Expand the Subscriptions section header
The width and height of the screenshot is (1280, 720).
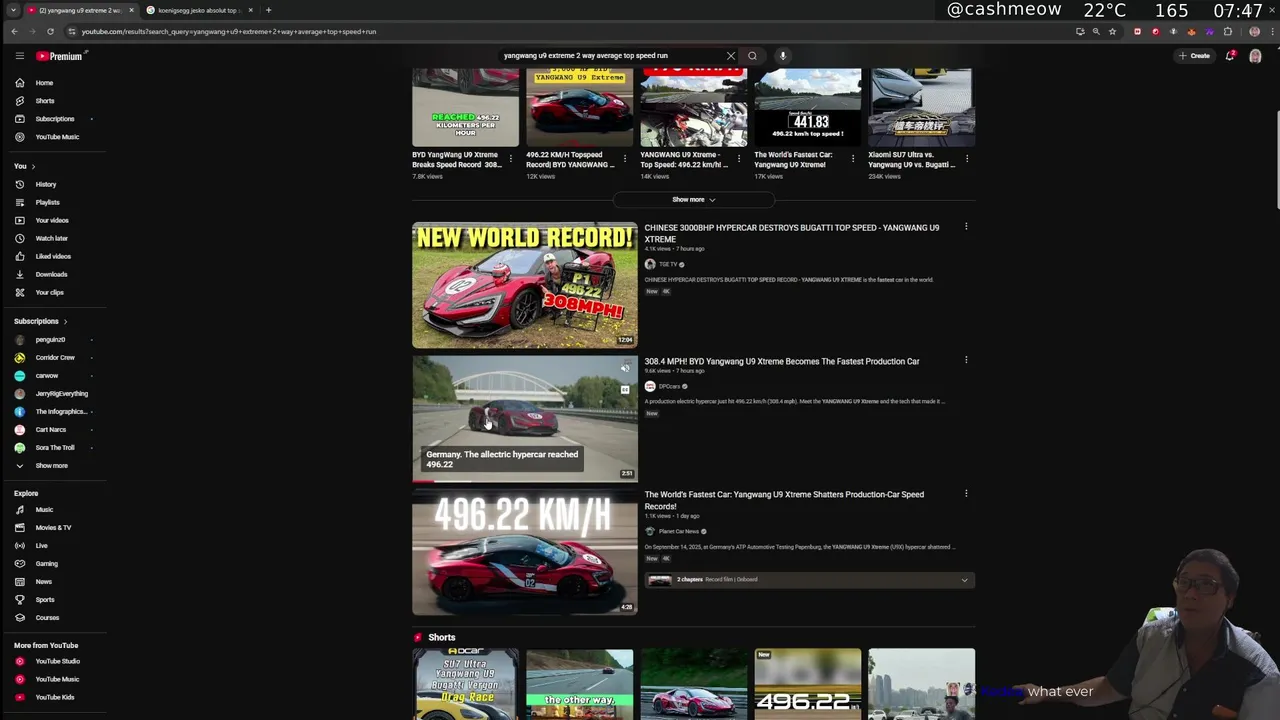pos(41,321)
